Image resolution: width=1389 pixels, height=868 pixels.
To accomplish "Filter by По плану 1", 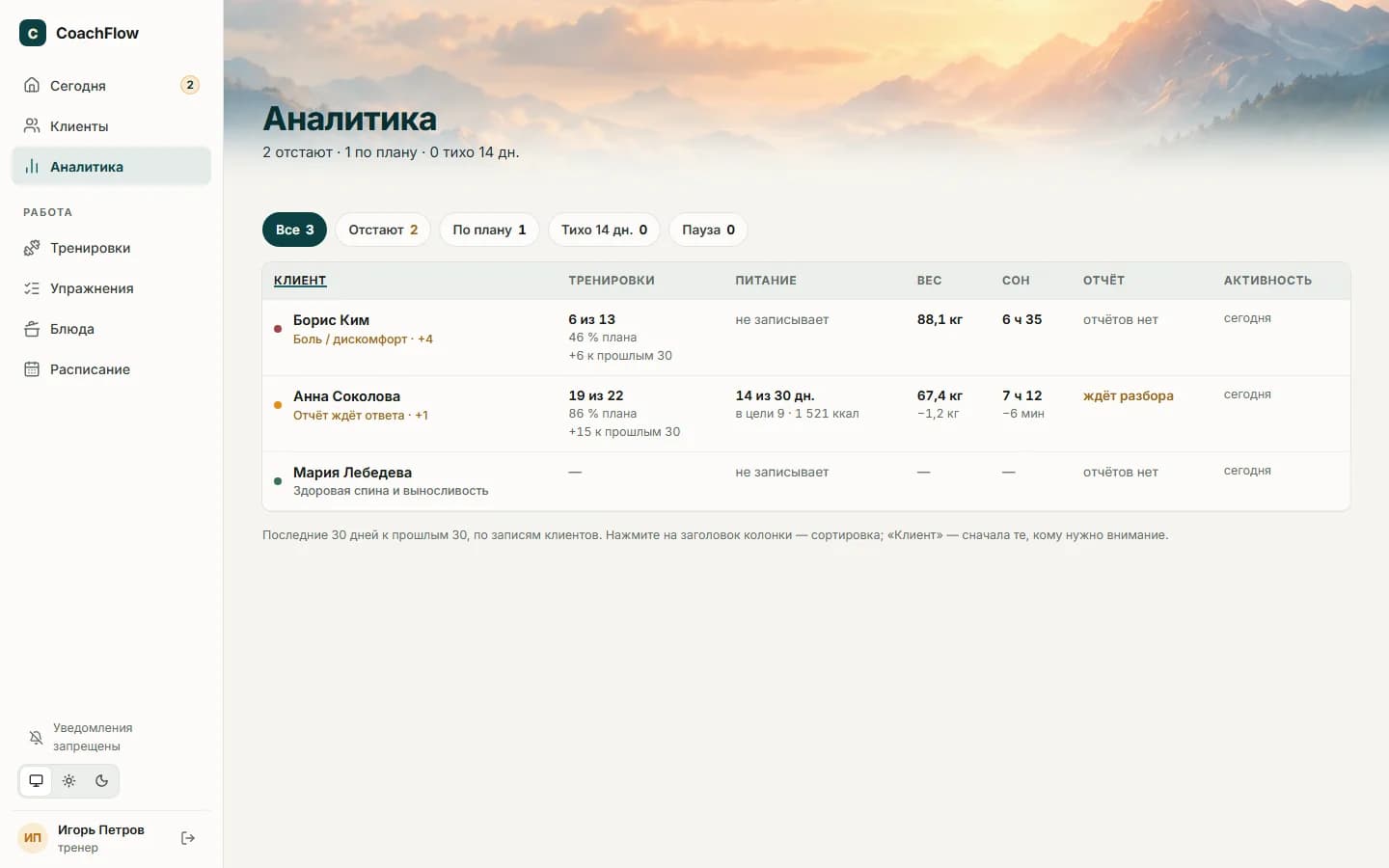I will (489, 230).
